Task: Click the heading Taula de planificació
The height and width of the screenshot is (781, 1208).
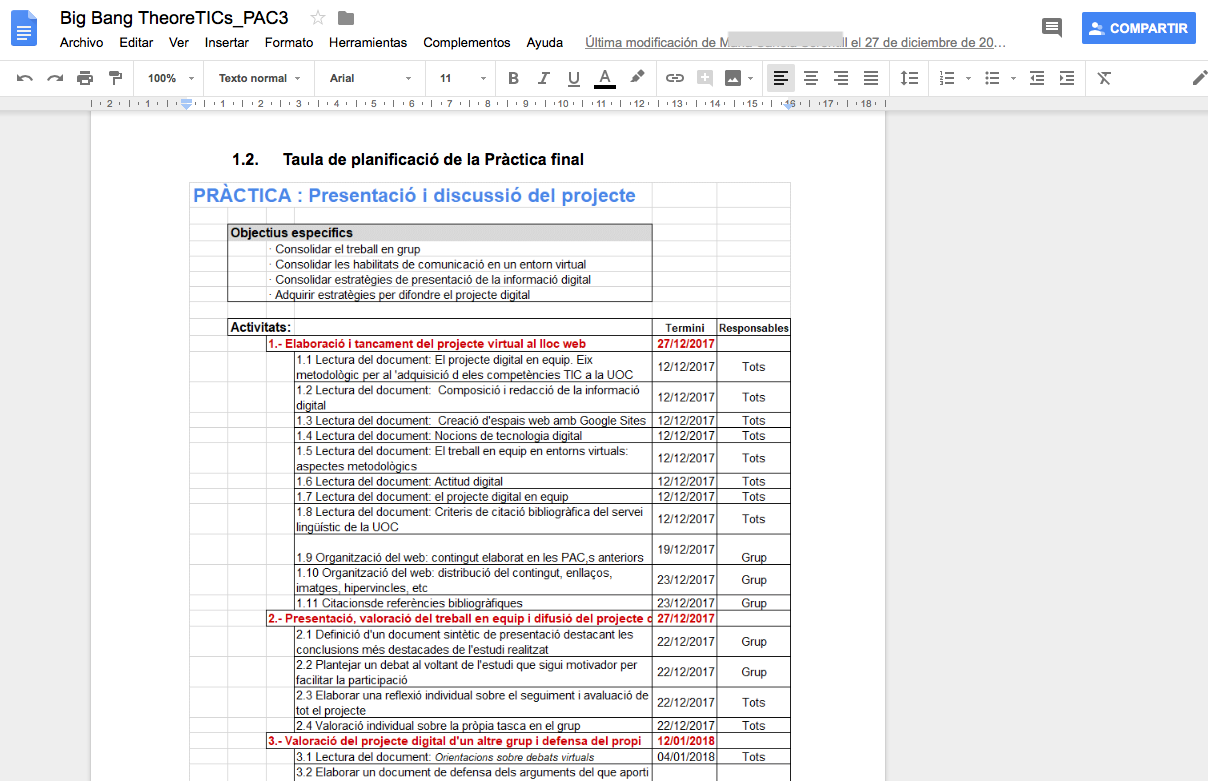Action: pyautogui.click(x=433, y=159)
